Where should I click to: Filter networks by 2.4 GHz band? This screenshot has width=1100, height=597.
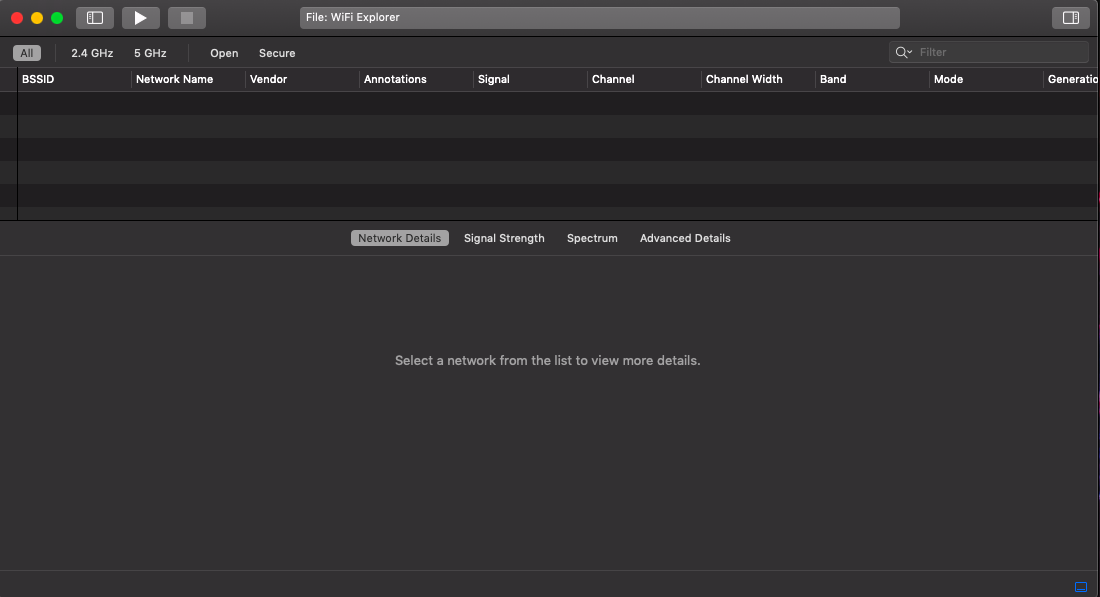[92, 53]
